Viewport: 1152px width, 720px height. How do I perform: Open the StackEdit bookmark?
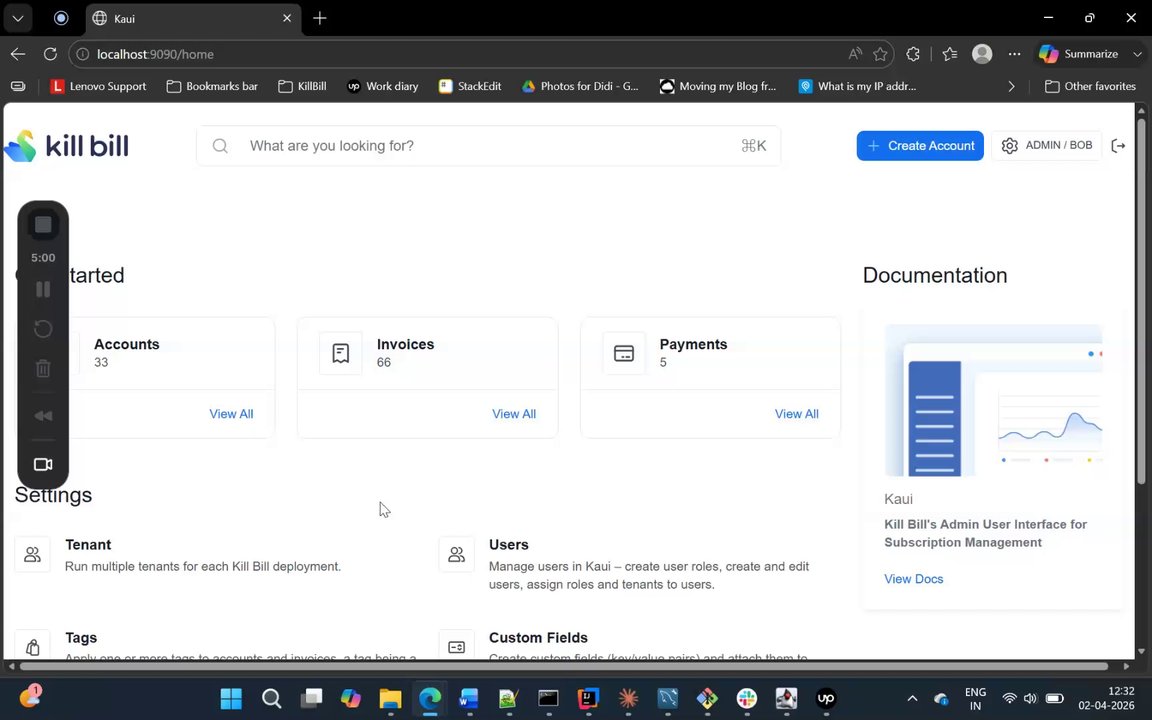(470, 86)
